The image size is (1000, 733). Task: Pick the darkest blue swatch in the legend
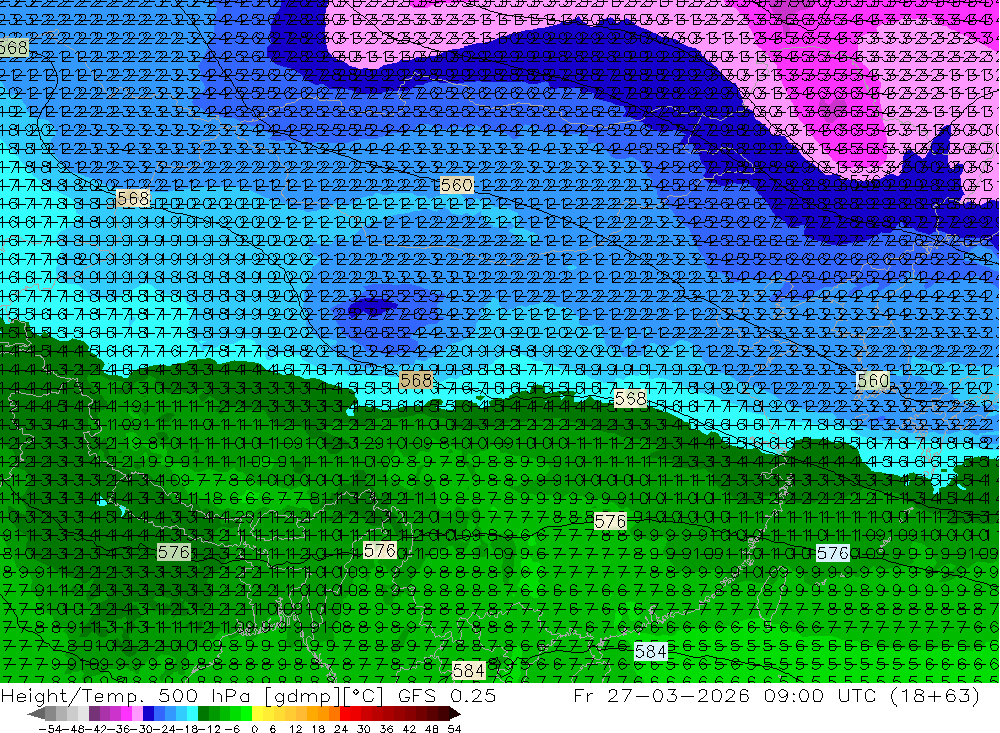click(148, 714)
